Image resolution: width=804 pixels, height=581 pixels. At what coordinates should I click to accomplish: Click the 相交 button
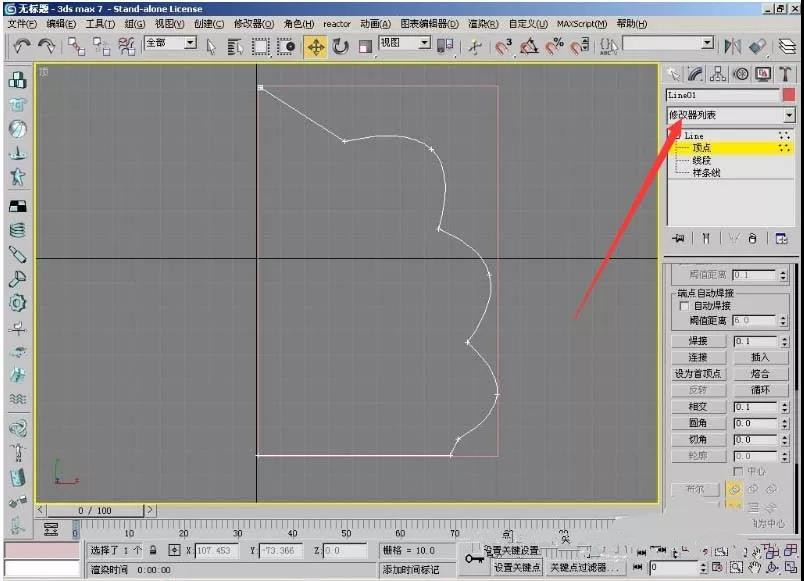pyautogui.click(x=698, y=407)
